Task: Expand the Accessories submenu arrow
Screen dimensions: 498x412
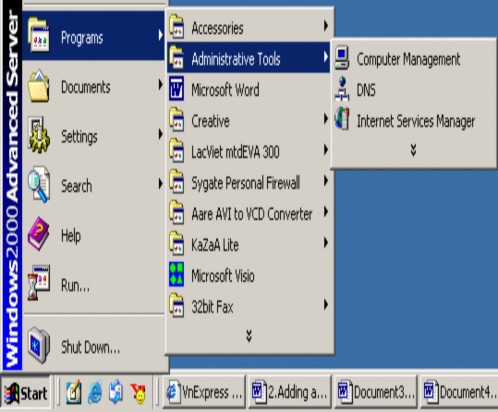Action: tap(325, 26)
